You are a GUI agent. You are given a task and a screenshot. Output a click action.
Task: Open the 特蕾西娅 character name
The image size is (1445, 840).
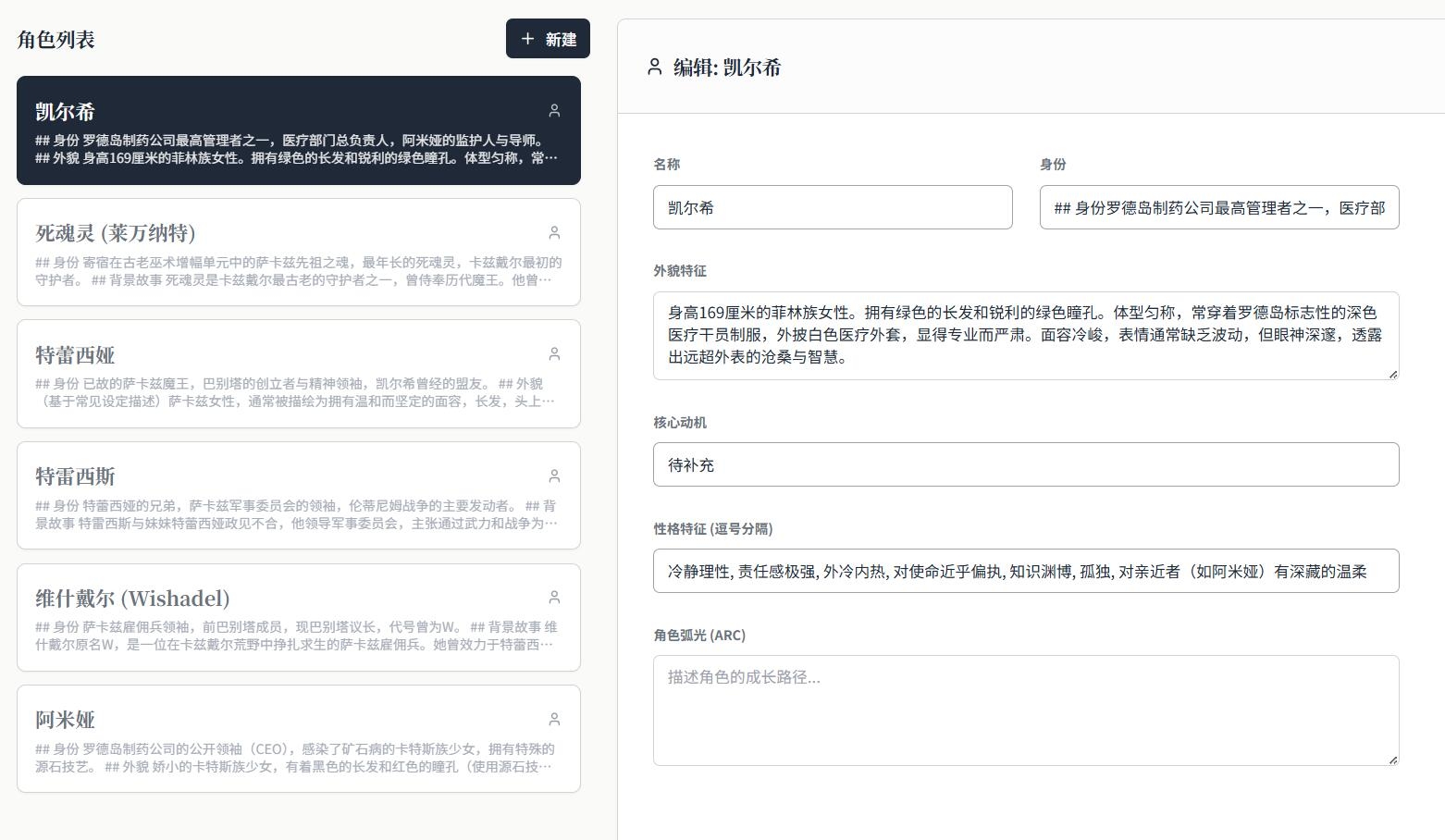click(75, 355)
